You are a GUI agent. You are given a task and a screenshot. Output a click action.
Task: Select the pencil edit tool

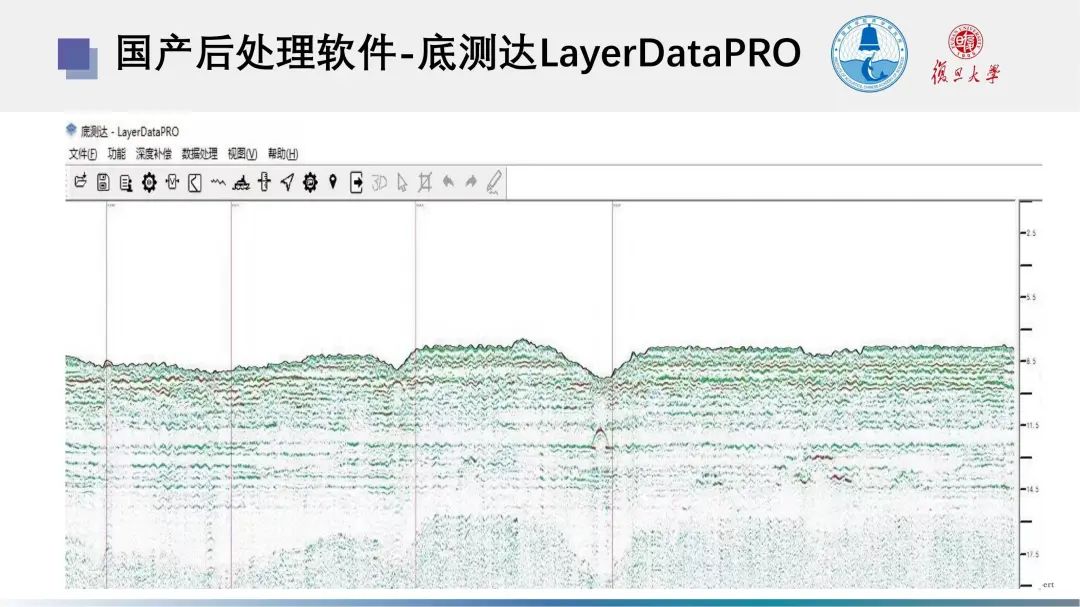pos(494,182)
